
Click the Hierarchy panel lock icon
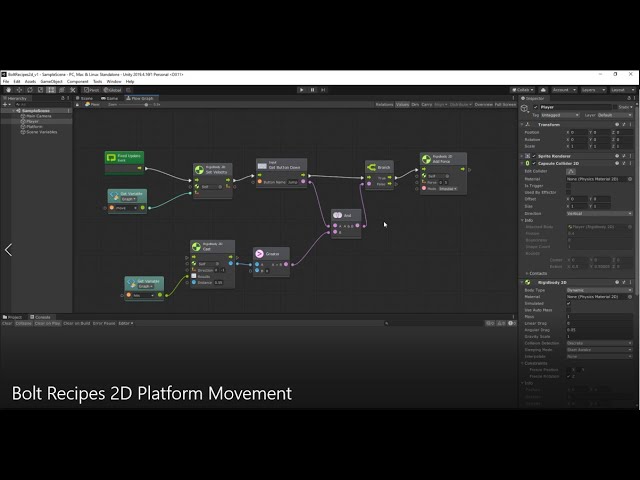click(63, 98)
